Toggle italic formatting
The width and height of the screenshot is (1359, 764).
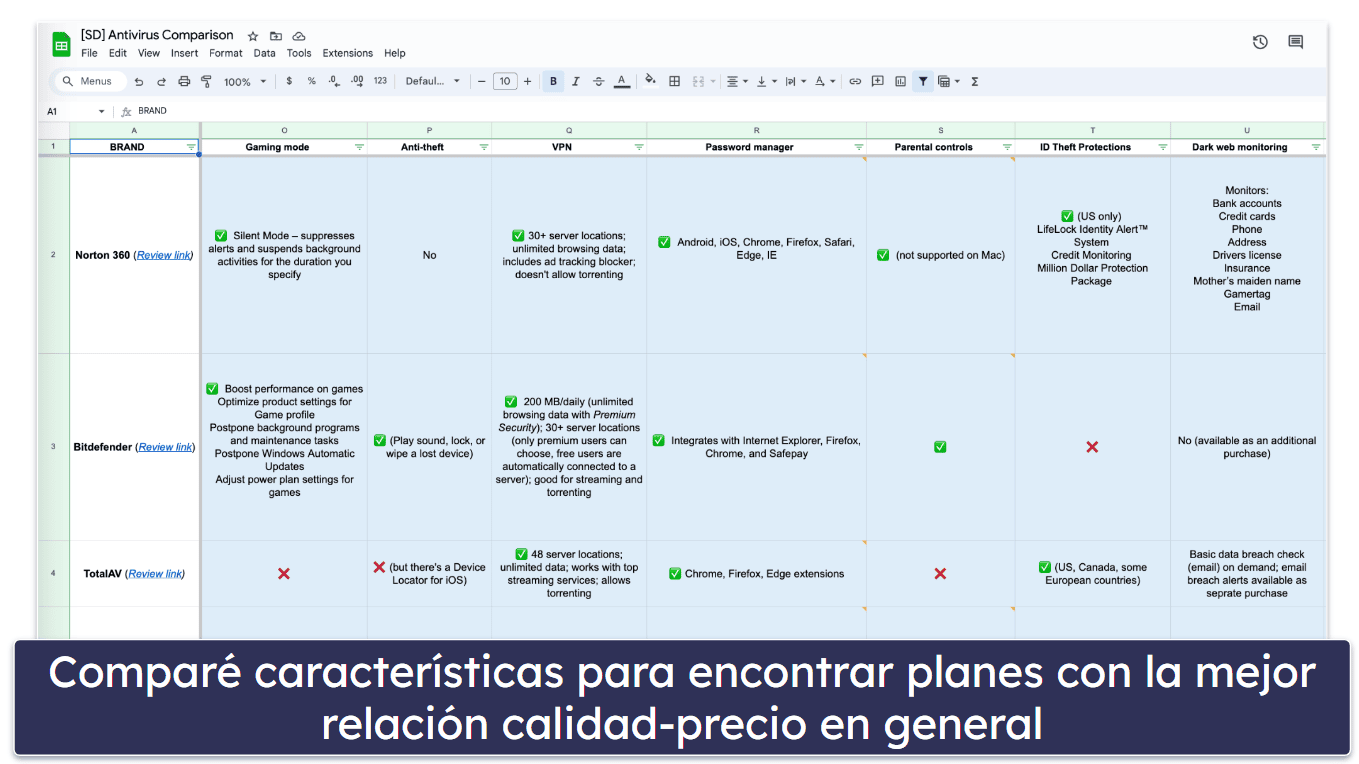(576, 82)
